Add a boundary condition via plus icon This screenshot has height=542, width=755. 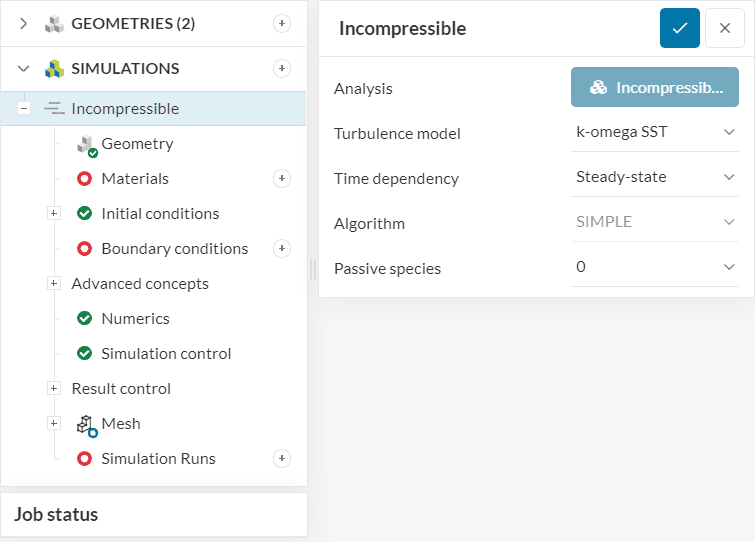pyautogui.click(x=282, y=248)
